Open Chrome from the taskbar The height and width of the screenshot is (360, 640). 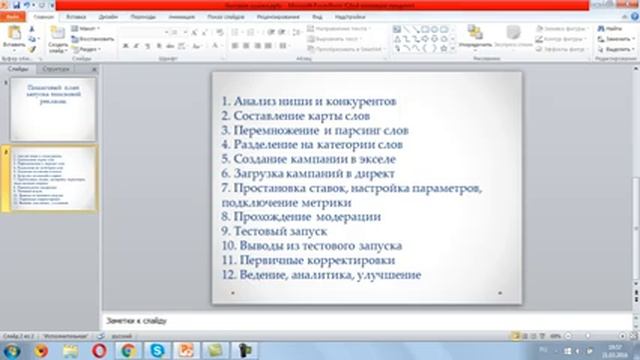(128, 351)
